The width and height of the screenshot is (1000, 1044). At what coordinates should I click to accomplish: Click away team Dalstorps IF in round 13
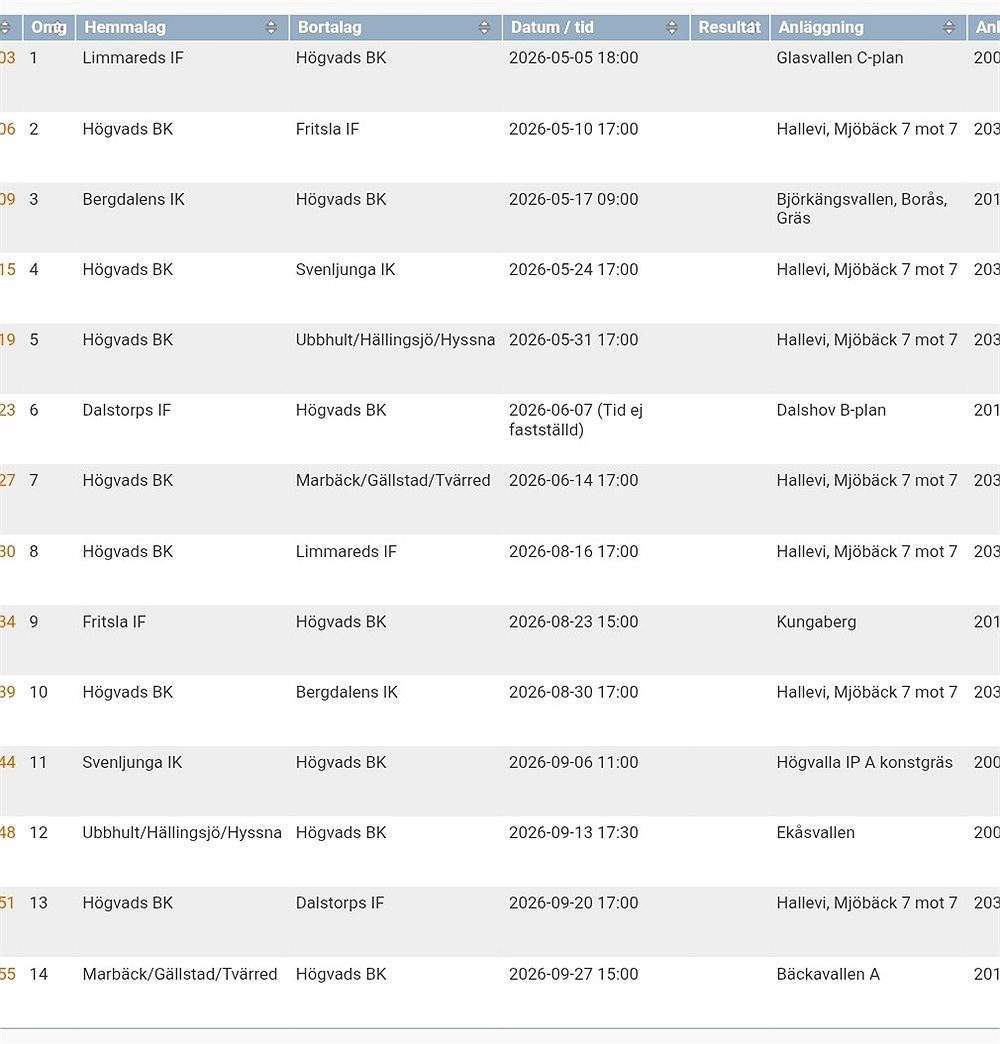click(x=340, y=903)
